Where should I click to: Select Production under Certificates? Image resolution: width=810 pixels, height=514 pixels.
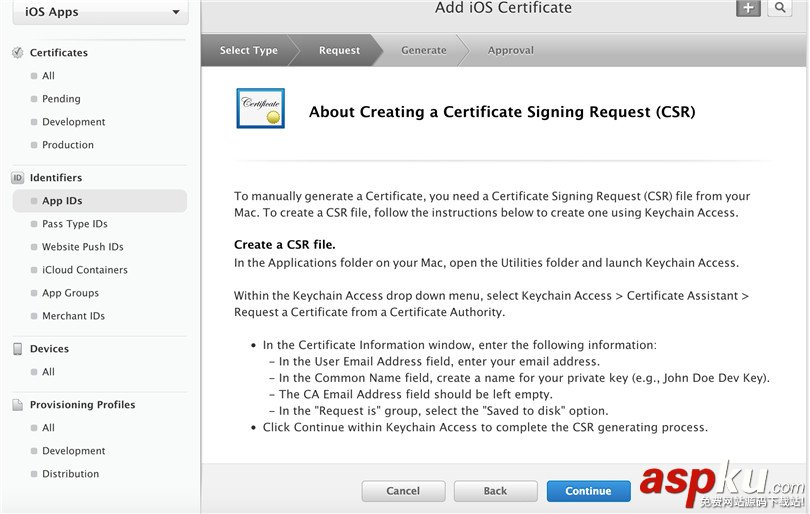(x=68, y=145)
